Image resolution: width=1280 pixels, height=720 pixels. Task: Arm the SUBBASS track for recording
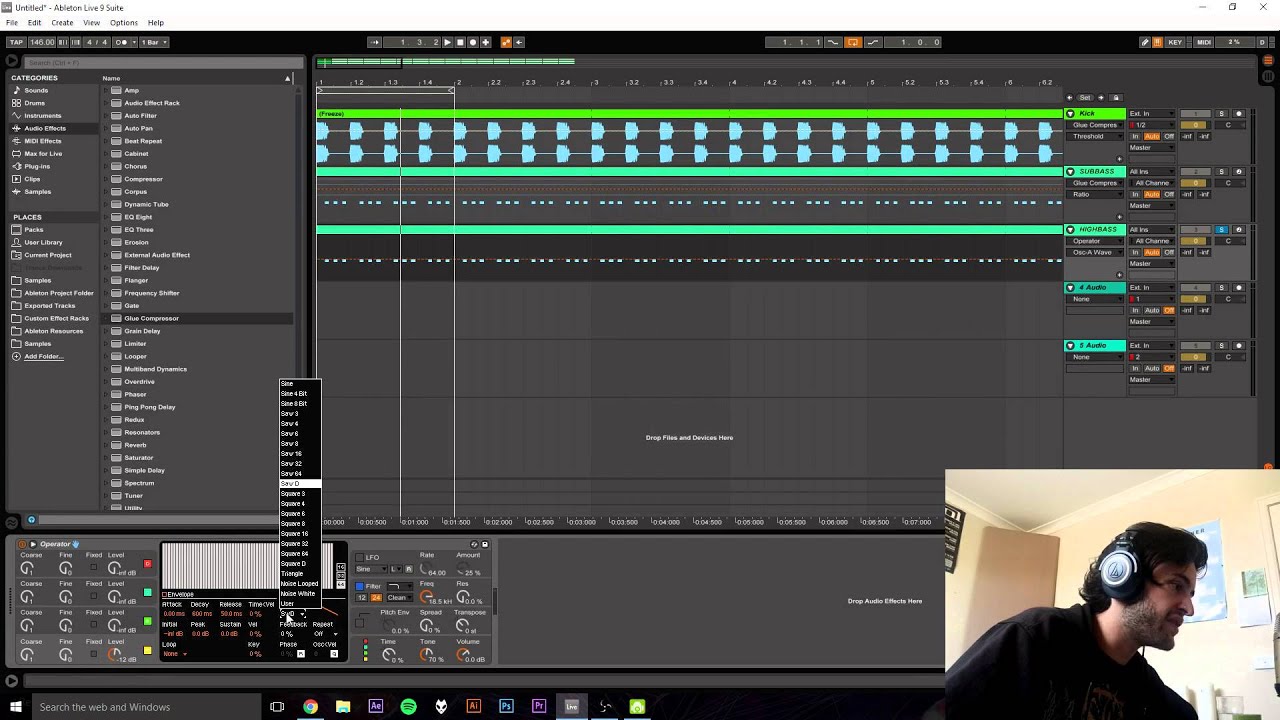tap(1238, 172)
